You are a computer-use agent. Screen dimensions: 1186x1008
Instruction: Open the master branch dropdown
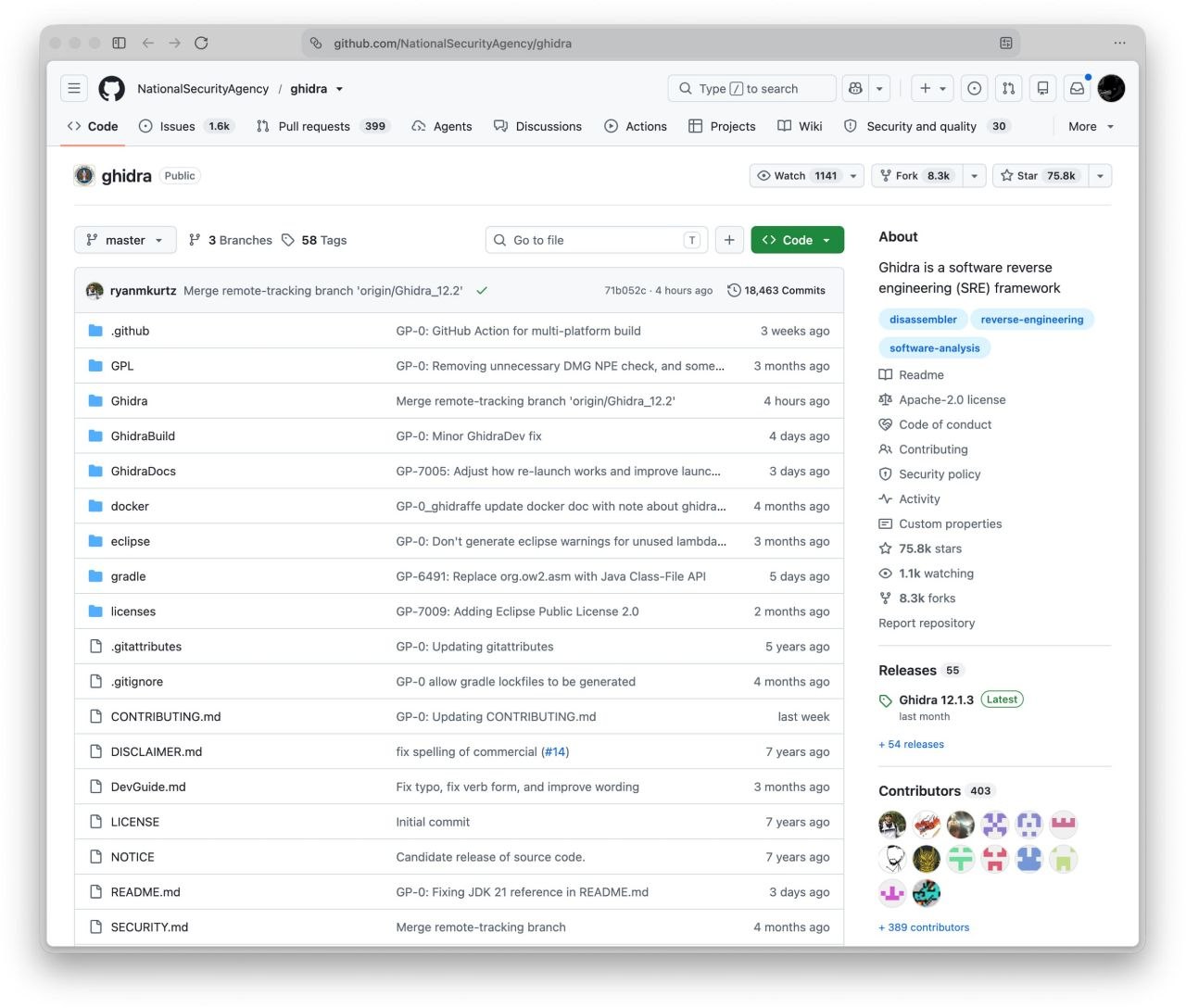125,240
